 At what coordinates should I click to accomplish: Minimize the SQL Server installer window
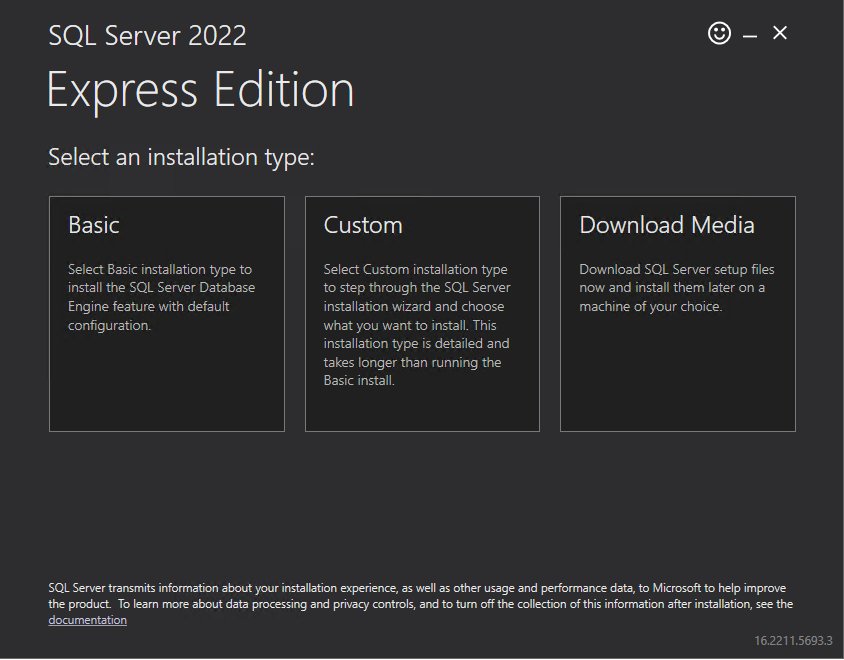[x=750, y=35]
